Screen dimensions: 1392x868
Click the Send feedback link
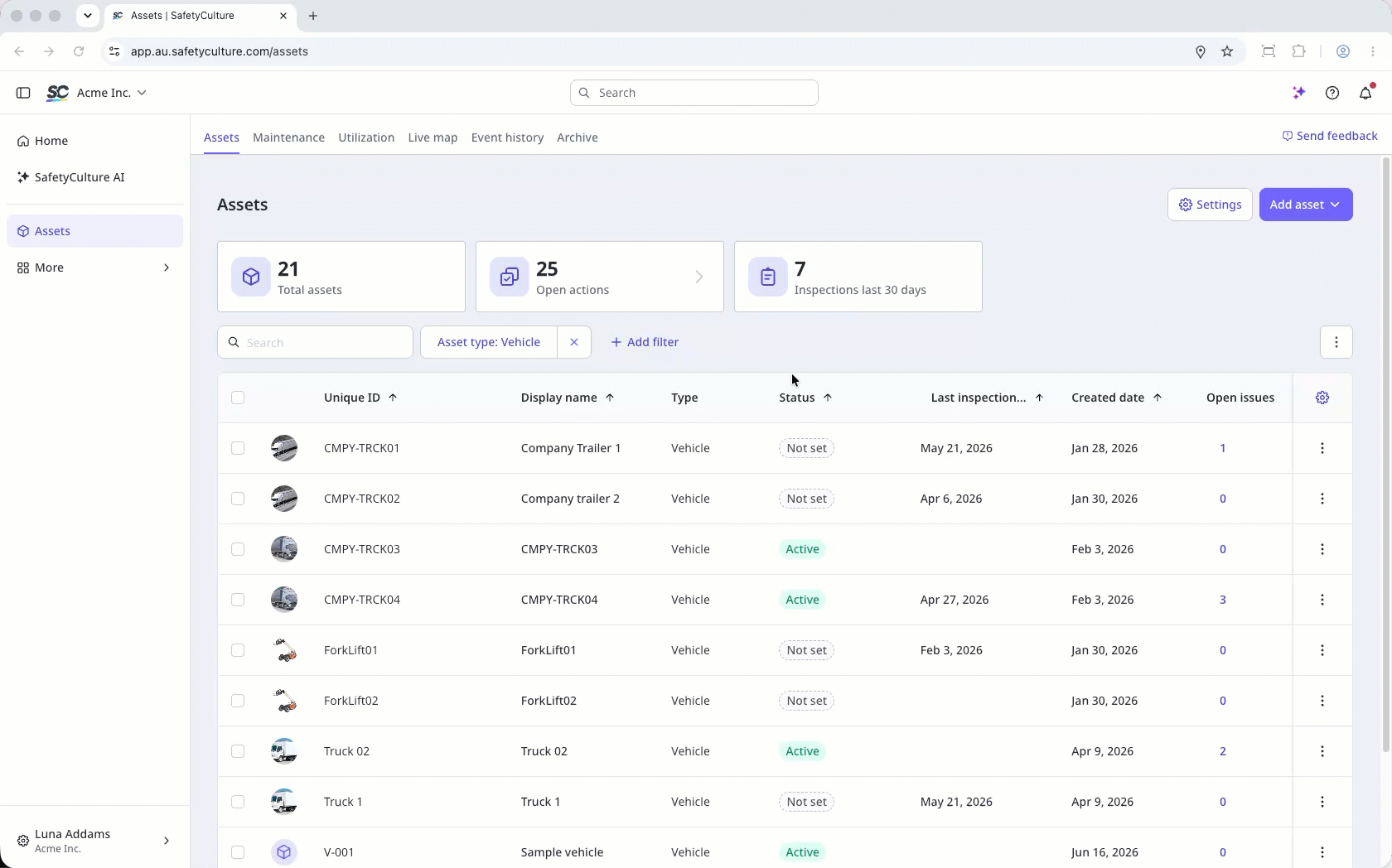click(1330, 136)
